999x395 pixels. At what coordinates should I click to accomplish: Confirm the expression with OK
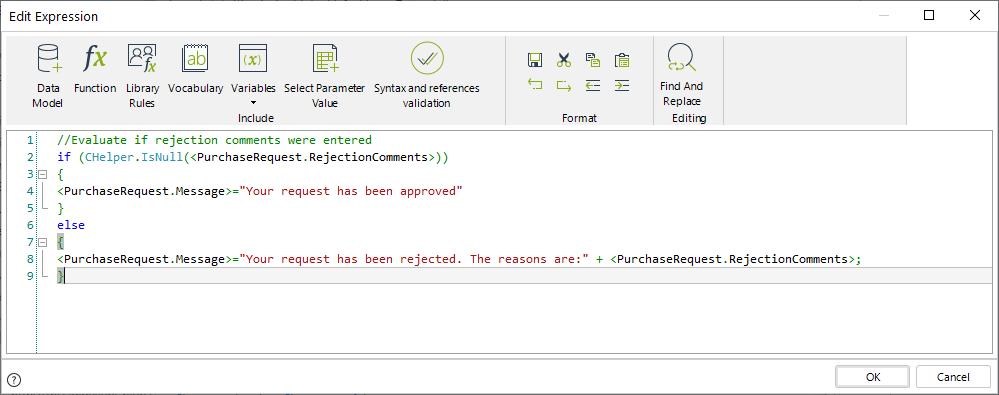[873, 377]
